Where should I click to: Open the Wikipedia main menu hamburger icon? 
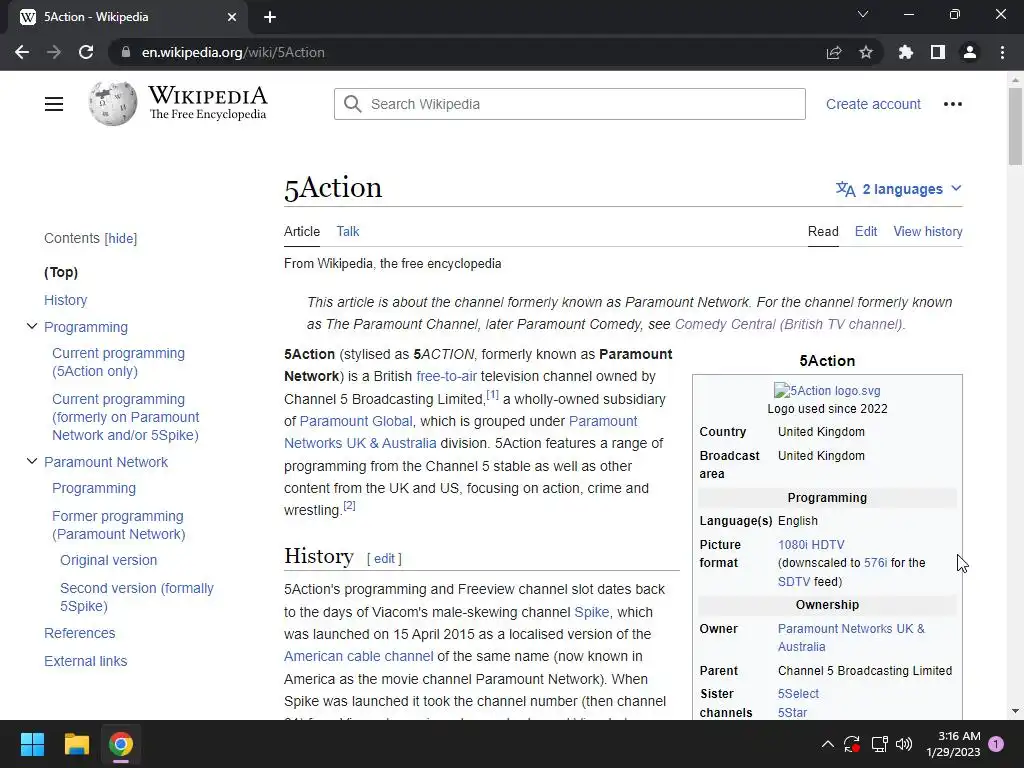54,104
